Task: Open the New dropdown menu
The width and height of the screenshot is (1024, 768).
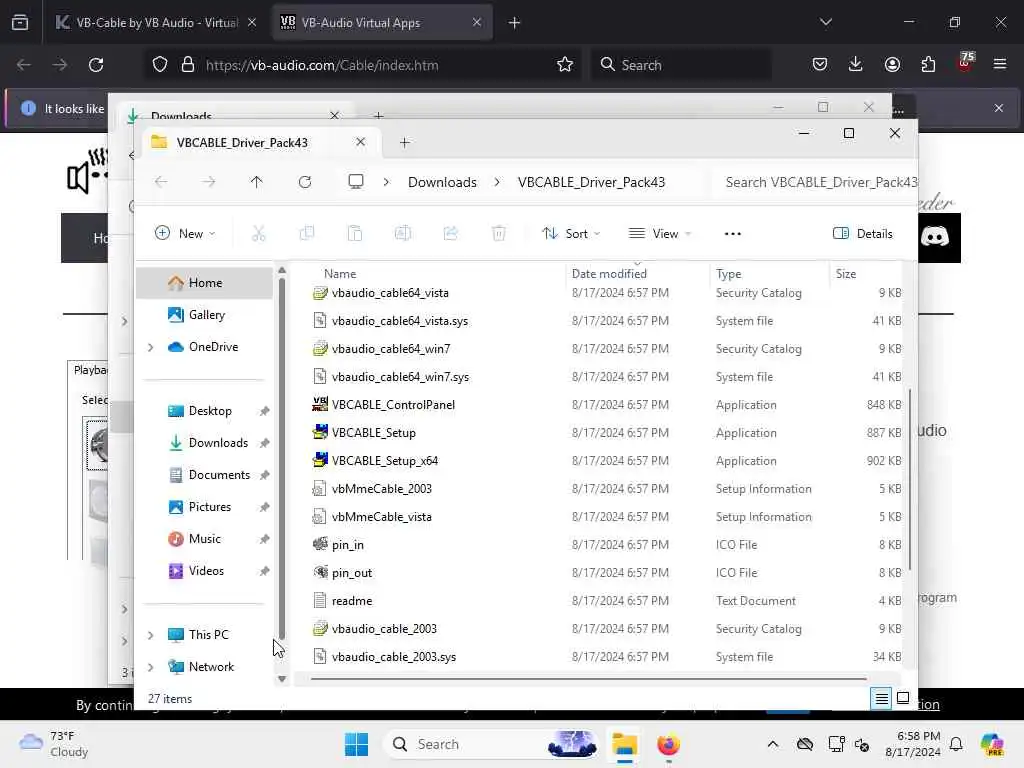Action: click(x=185, y=234)
